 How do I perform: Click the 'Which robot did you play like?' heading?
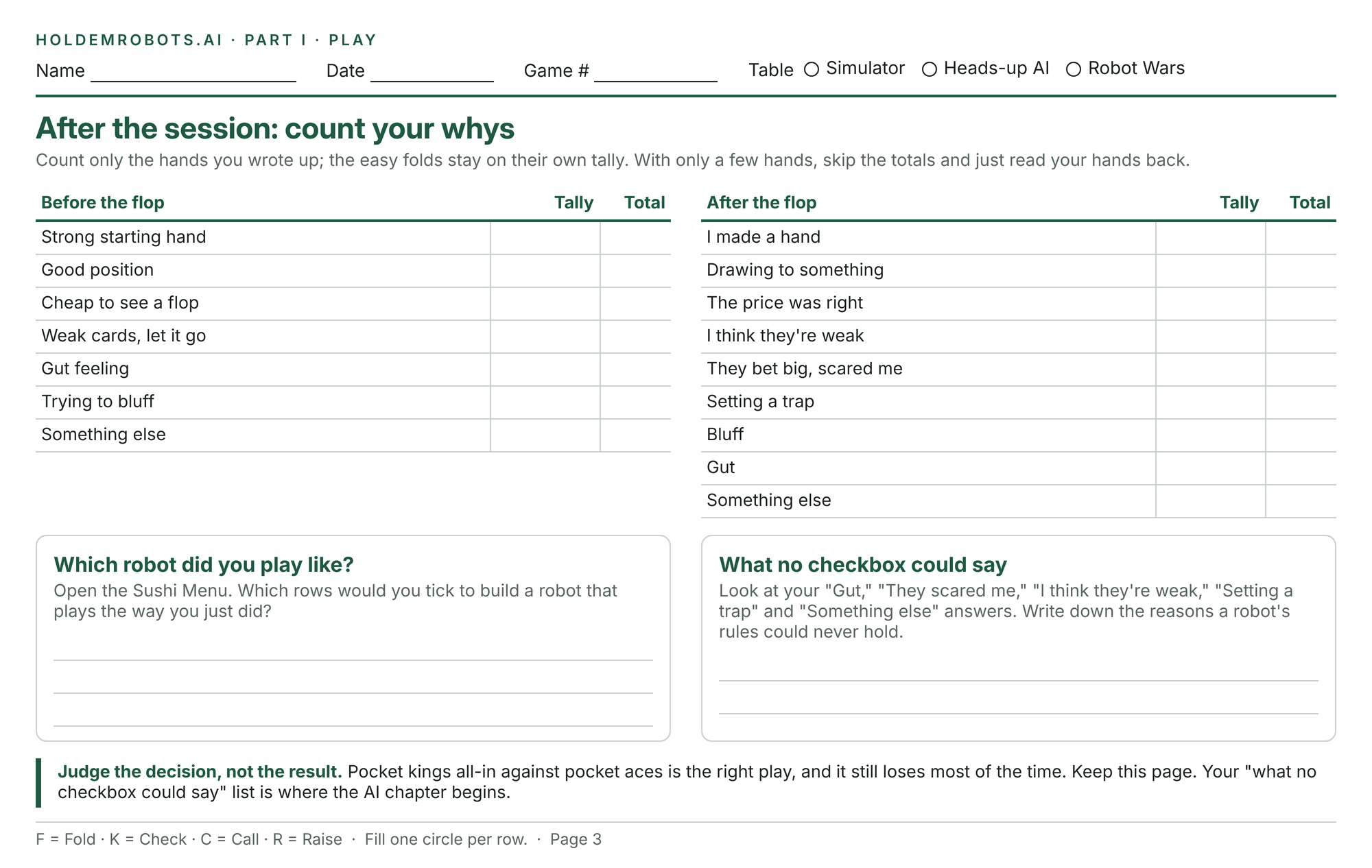click(x=204, y=564)
